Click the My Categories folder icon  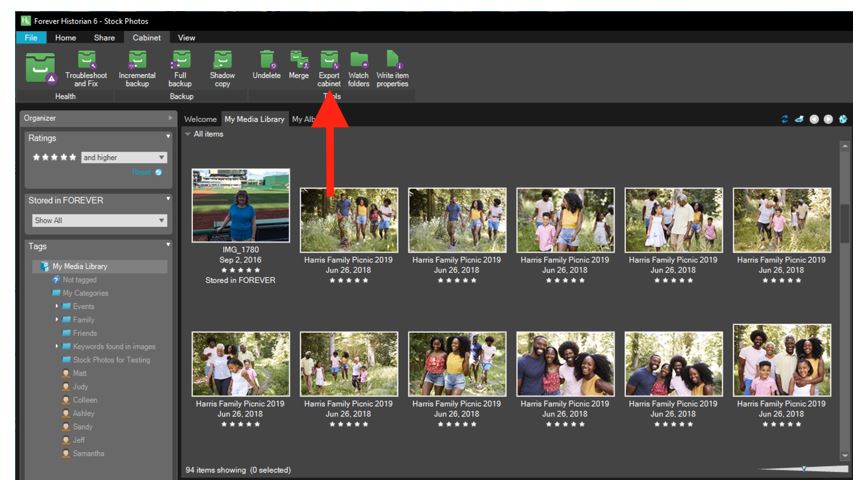click(x=56, y=293)
